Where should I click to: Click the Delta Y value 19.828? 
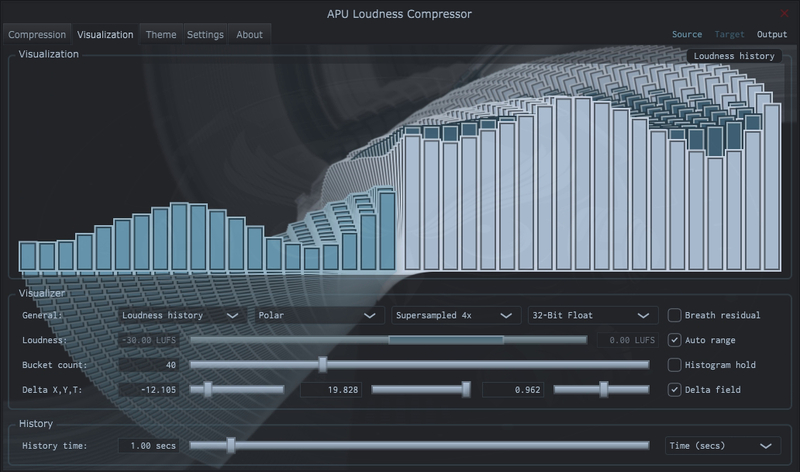(x=331, y=390)
